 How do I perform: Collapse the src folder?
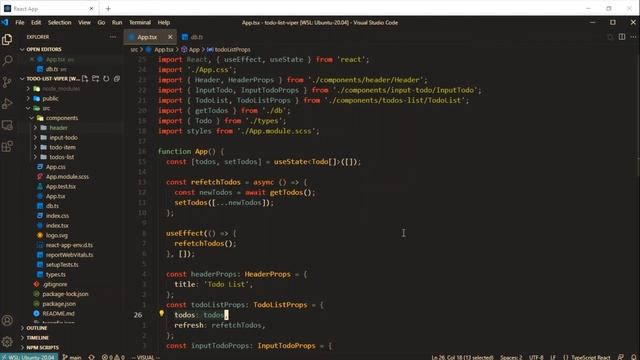tap(47, 108)
